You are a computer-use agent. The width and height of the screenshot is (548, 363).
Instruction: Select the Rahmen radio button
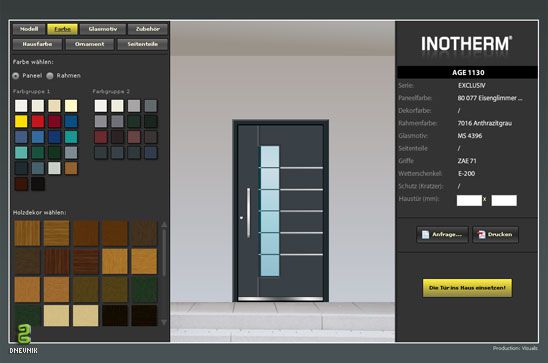click(50, 76)
